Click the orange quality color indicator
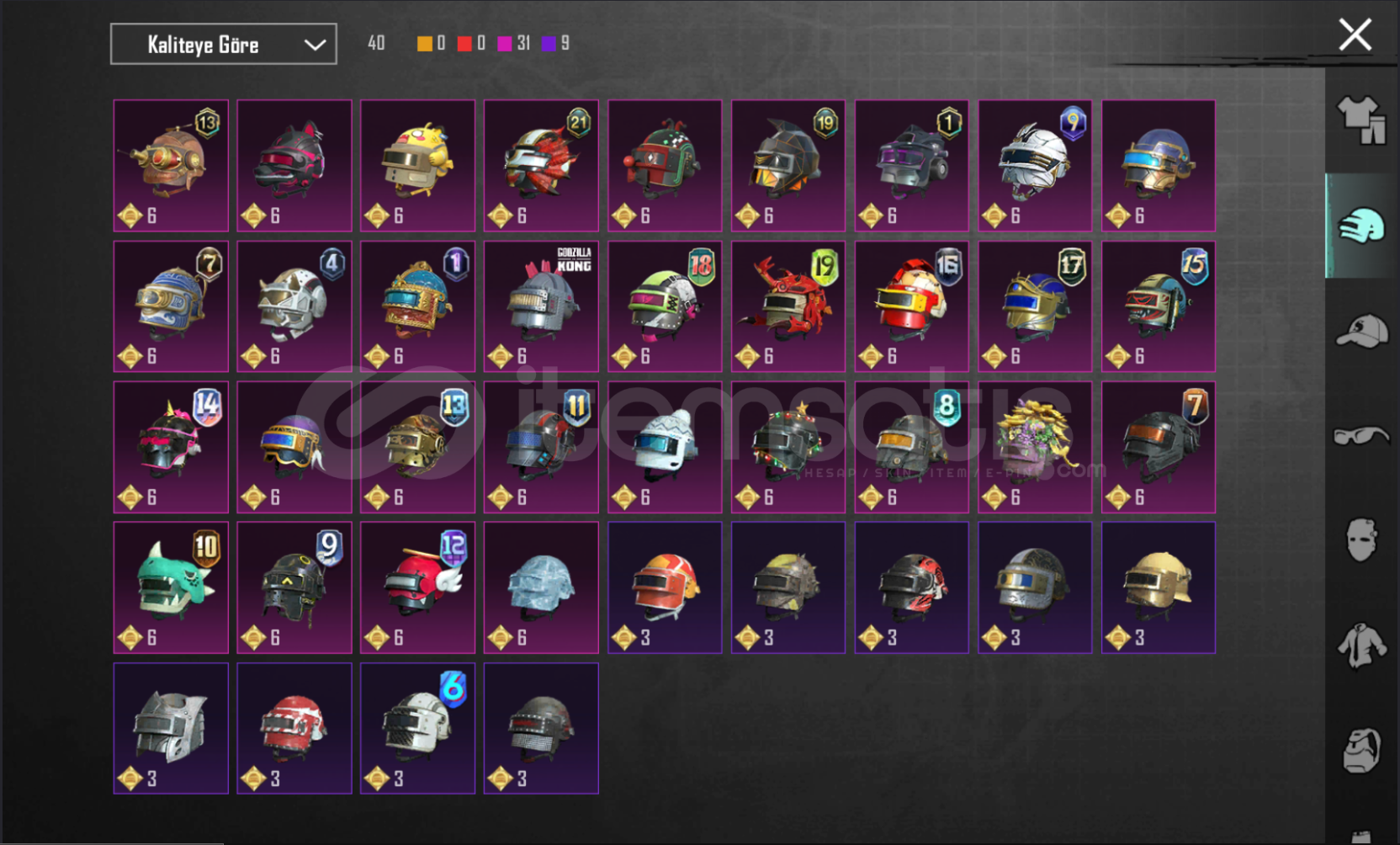The height and width of the screenshot is (845, 1400). pos(425,44)
